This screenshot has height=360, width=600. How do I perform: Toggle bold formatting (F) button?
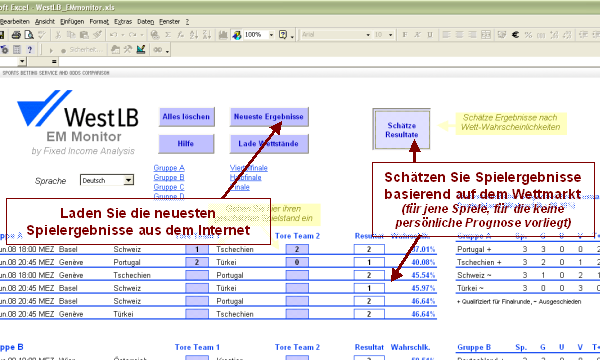tap(405, 35)
